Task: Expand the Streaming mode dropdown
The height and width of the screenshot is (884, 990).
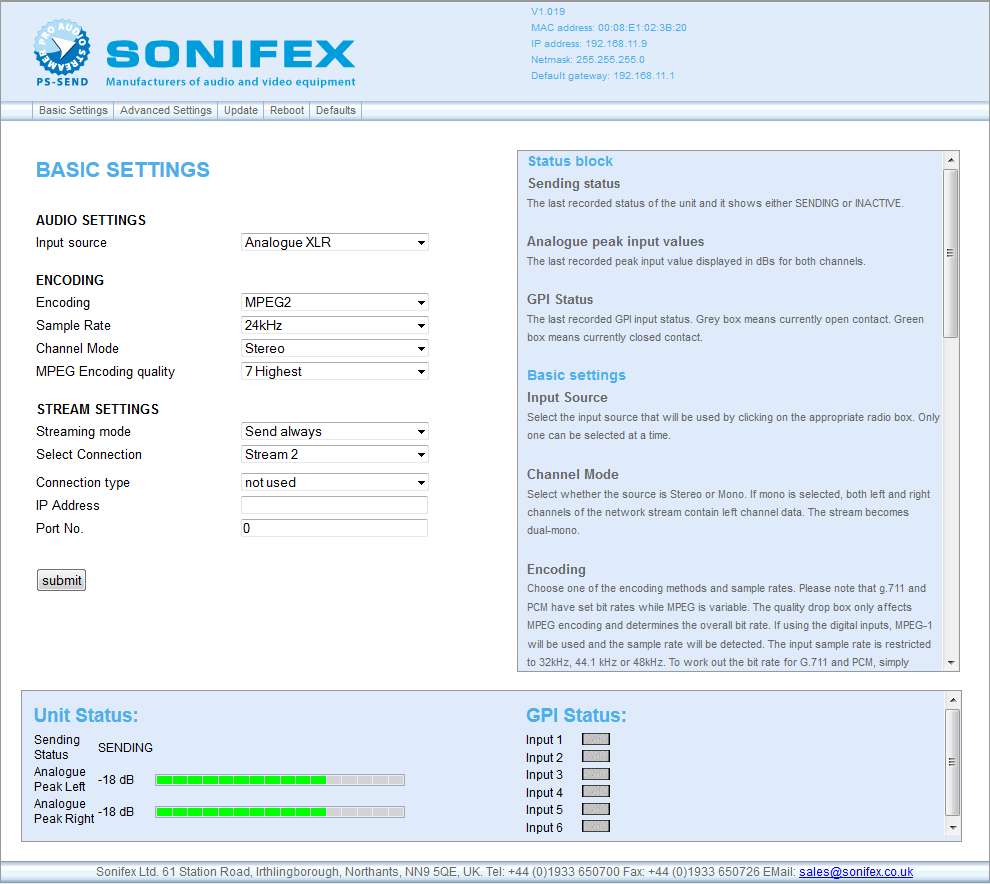Action: pos(335,432)
